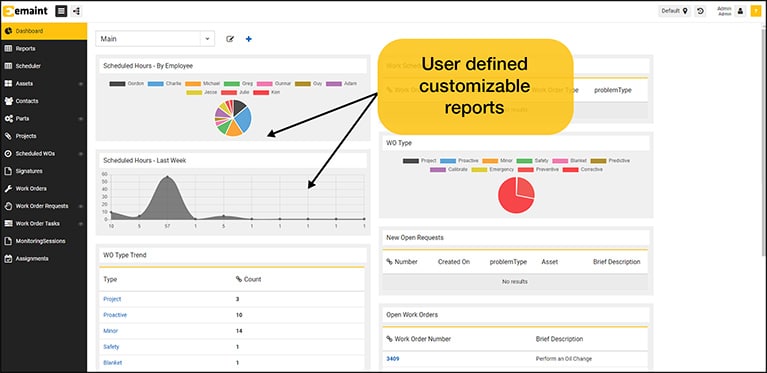Screen dimensions: 767x373
Task: Expand the Work Order Requests submenu arrow
Action: [81, 206]
